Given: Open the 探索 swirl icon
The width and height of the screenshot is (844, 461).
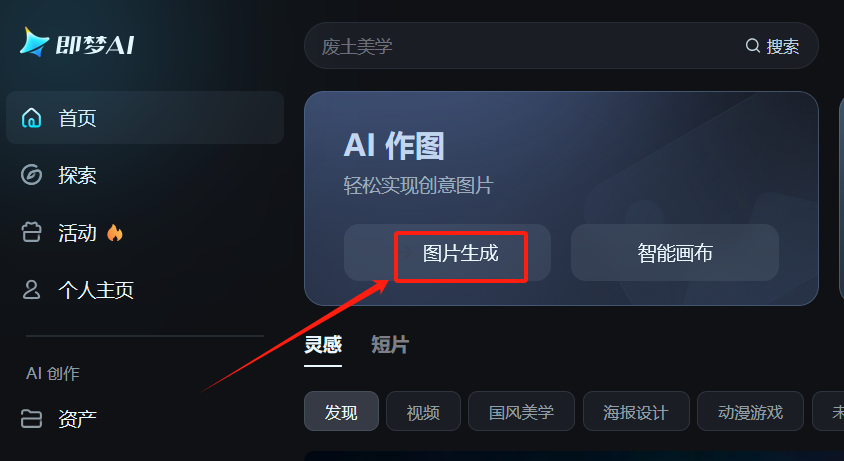Looking at the screenshot, I should [x=31, y=175].
